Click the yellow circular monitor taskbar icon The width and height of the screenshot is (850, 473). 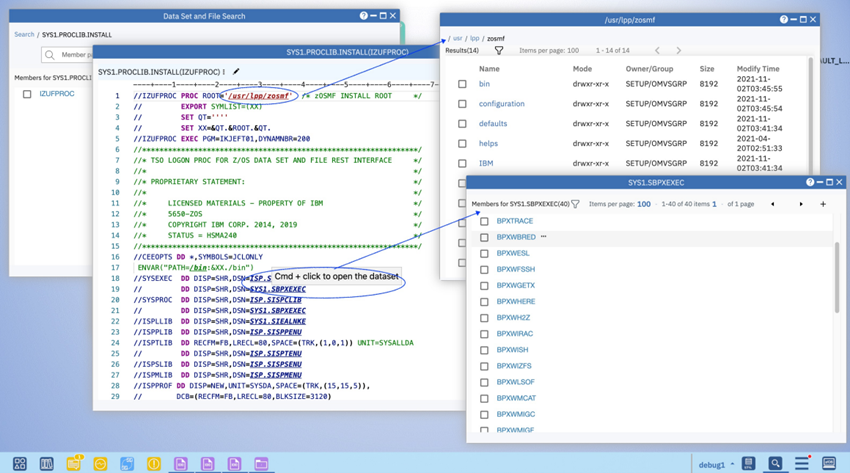(100, 464)
